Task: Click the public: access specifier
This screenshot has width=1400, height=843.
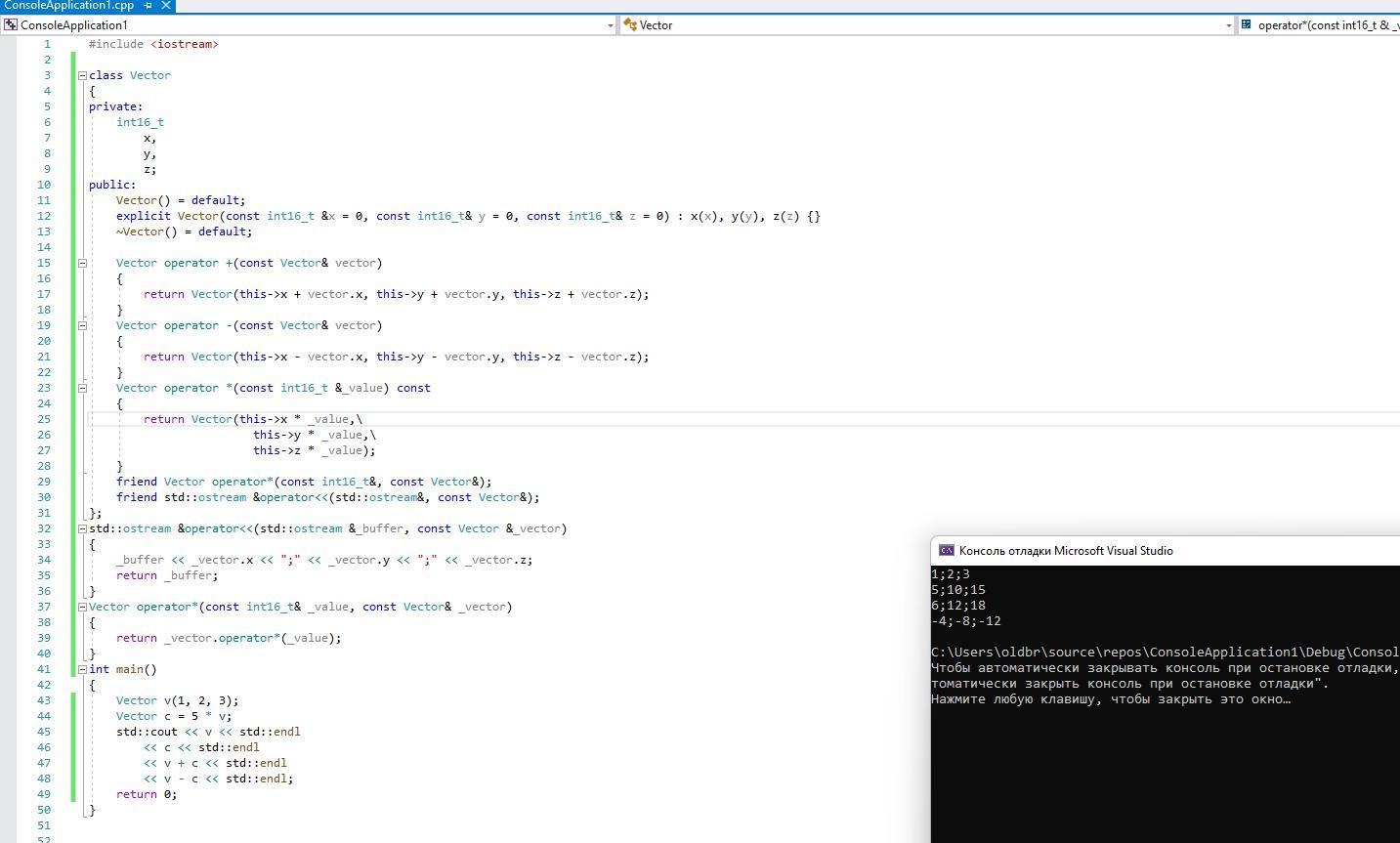Action: (112, 185)
